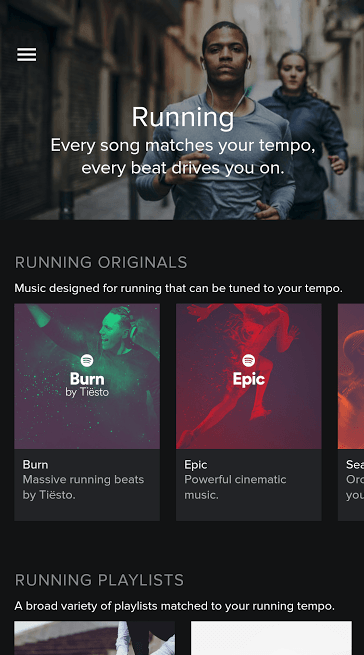The width and height of the screenshot is (364, 655).
Task: Tap 'A broad variety of playlists' subtitle
Action: pyautogui.click(x=175, y=606)
